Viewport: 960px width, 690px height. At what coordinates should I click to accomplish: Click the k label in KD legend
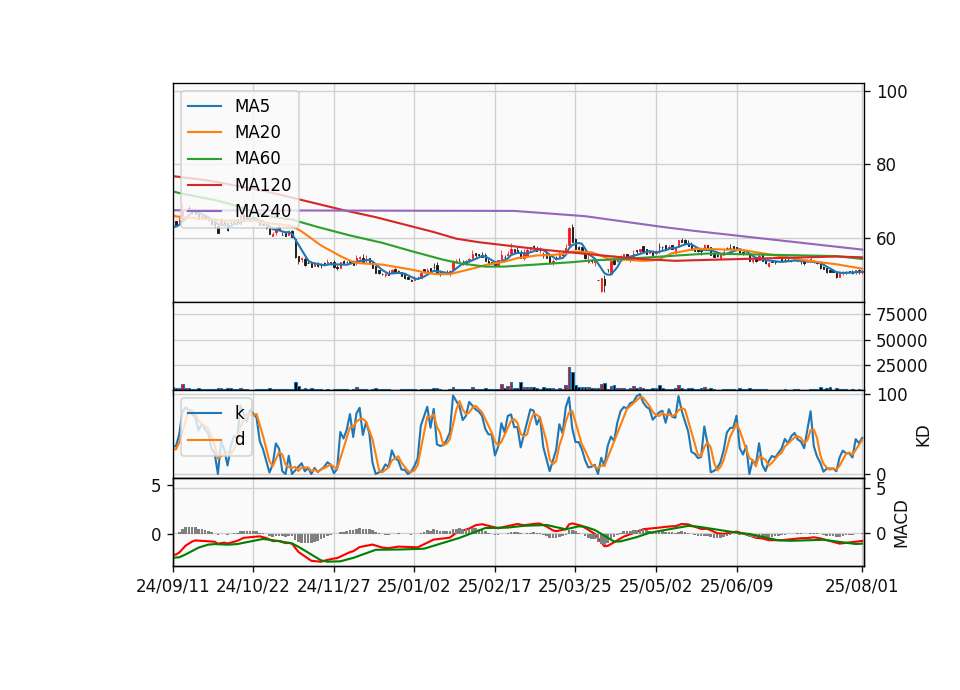pyautogui.click(x=239, y=413)
